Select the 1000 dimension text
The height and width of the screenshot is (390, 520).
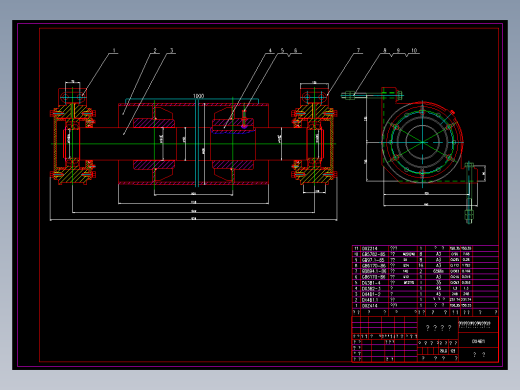pyautogui.click(x=198, y=96)
